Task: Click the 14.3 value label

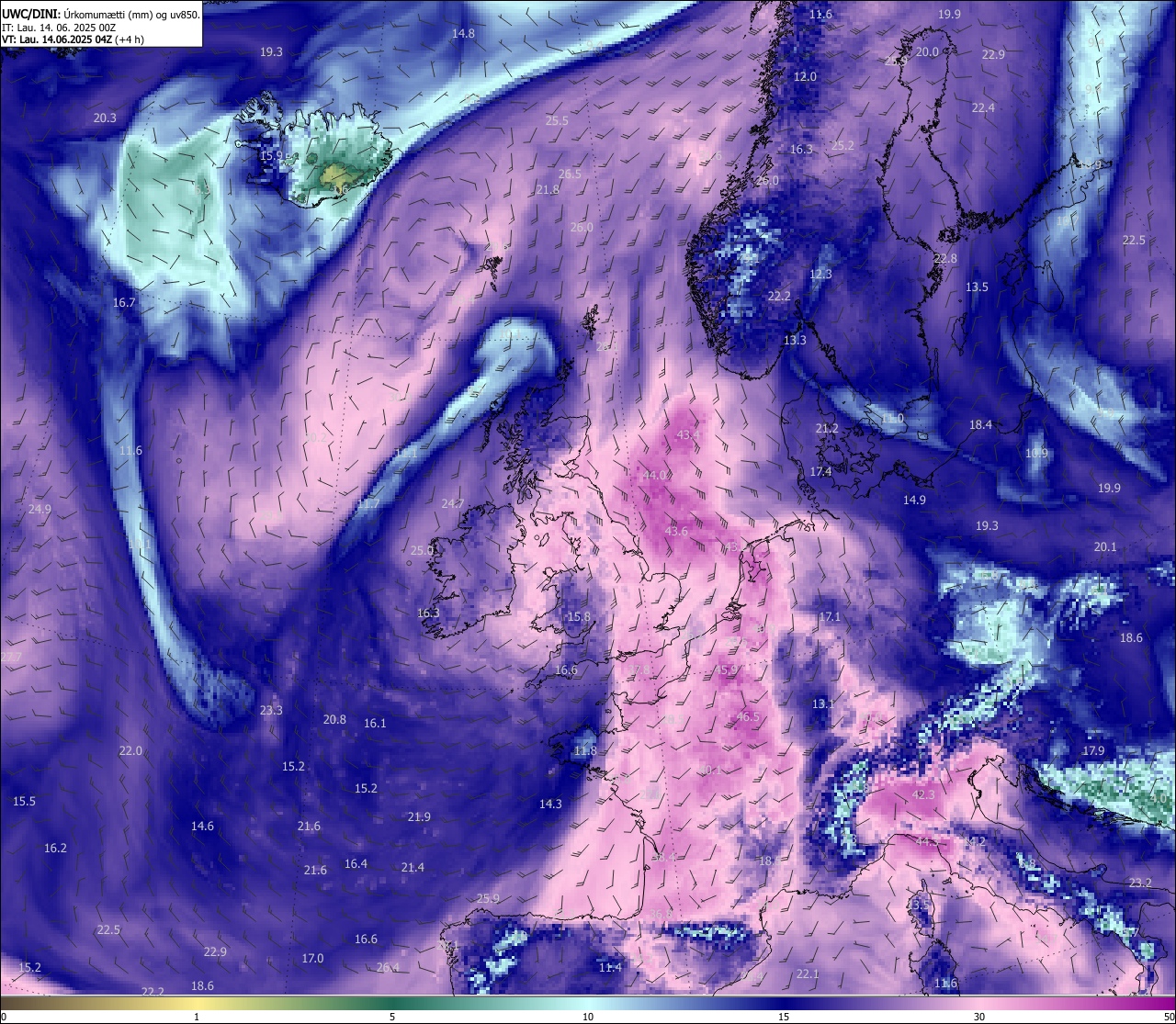Action: click(x=550, y=804)
